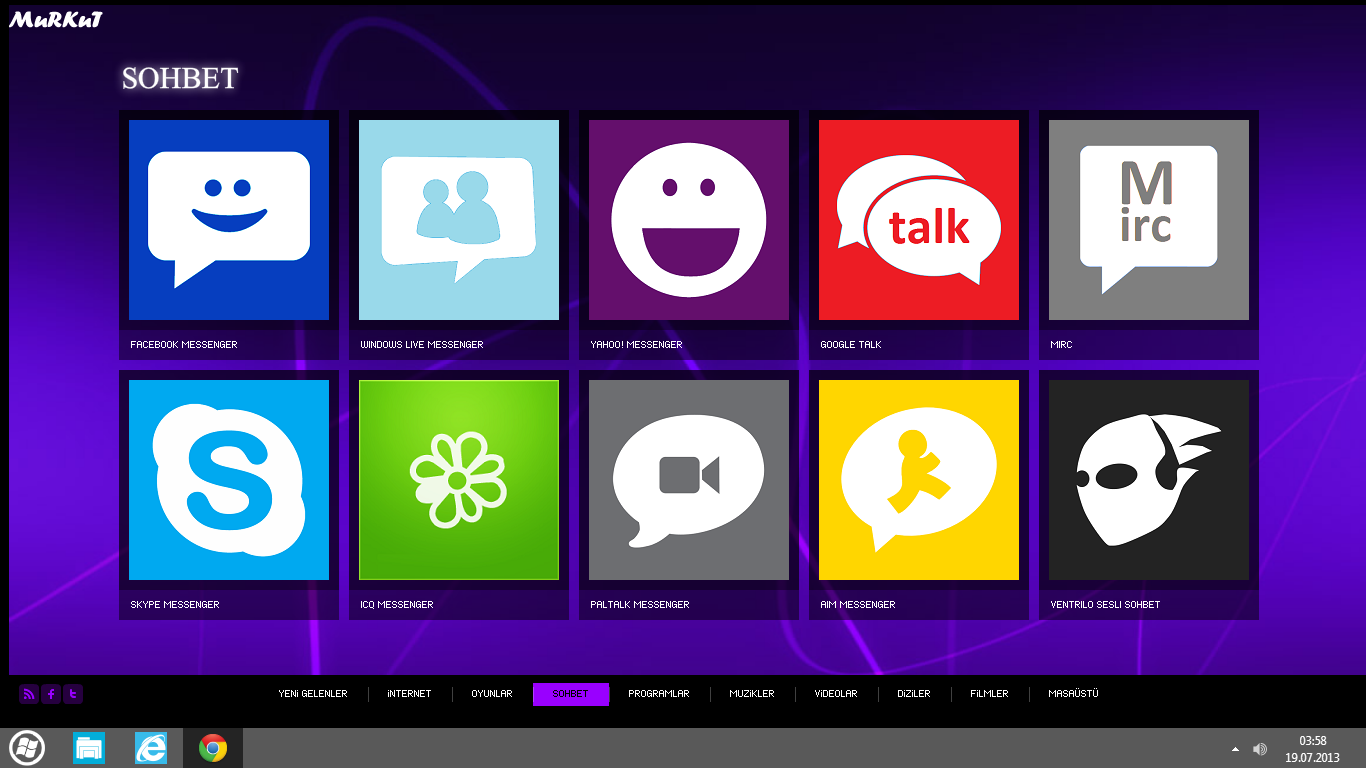Launch the Yahoo! Messenger smiley icon
The height and width of the screenshot is (768, 1366).
[x=689, y=220]
